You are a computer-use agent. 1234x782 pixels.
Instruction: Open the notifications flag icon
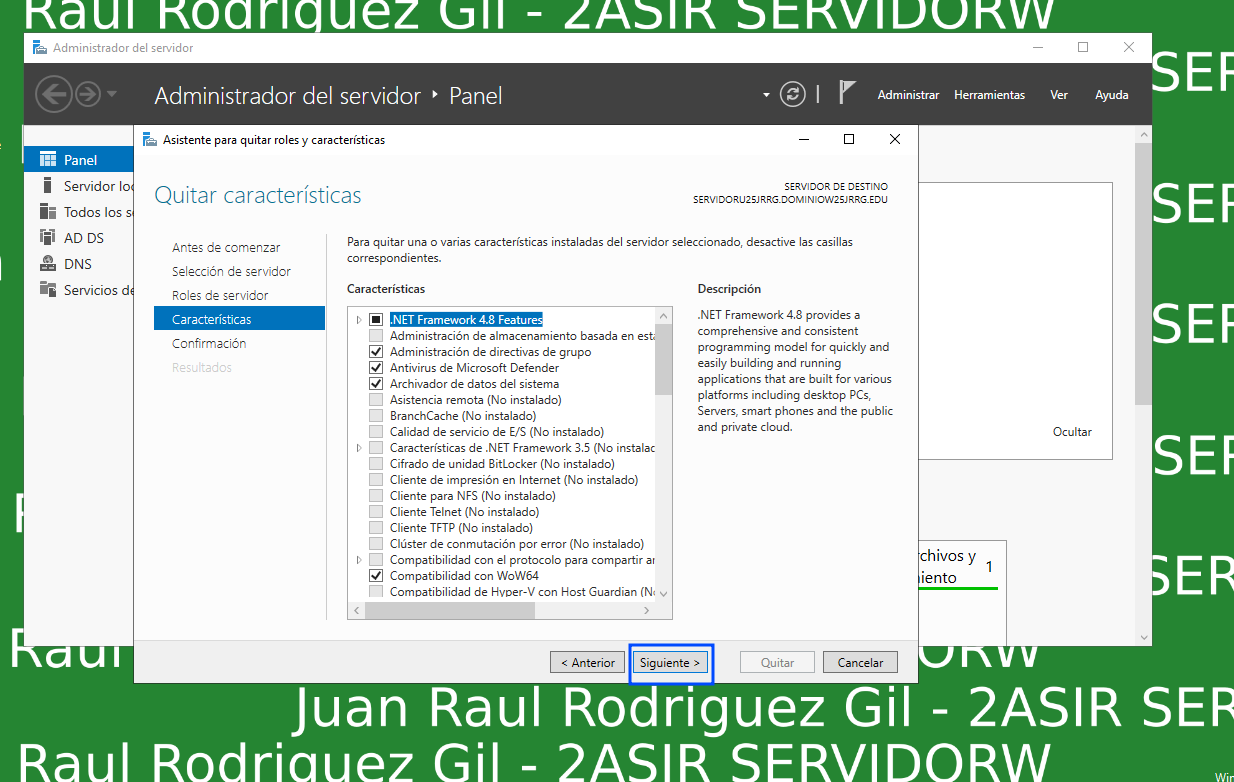tap(846, 93)
